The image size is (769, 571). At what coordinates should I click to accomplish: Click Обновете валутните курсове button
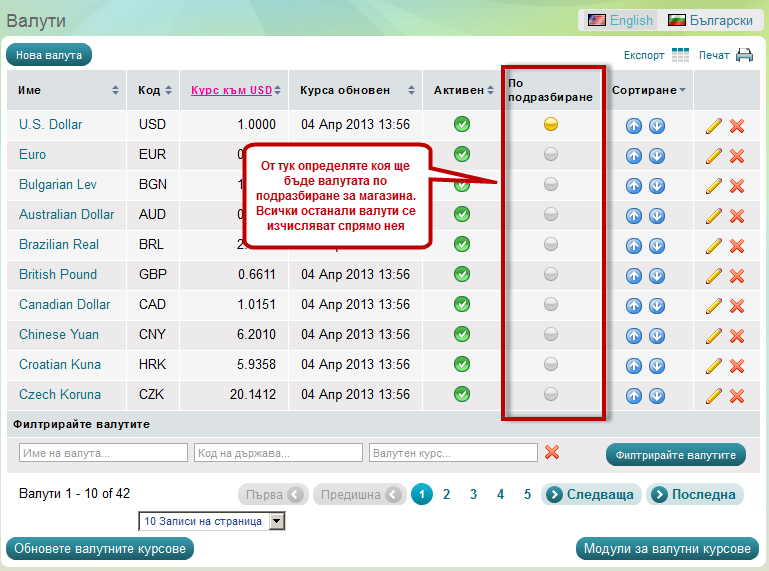click(100, 548)
